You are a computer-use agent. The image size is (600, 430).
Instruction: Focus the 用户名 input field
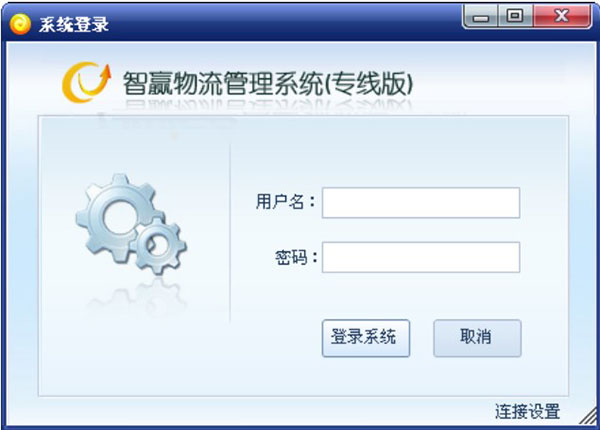421,203
